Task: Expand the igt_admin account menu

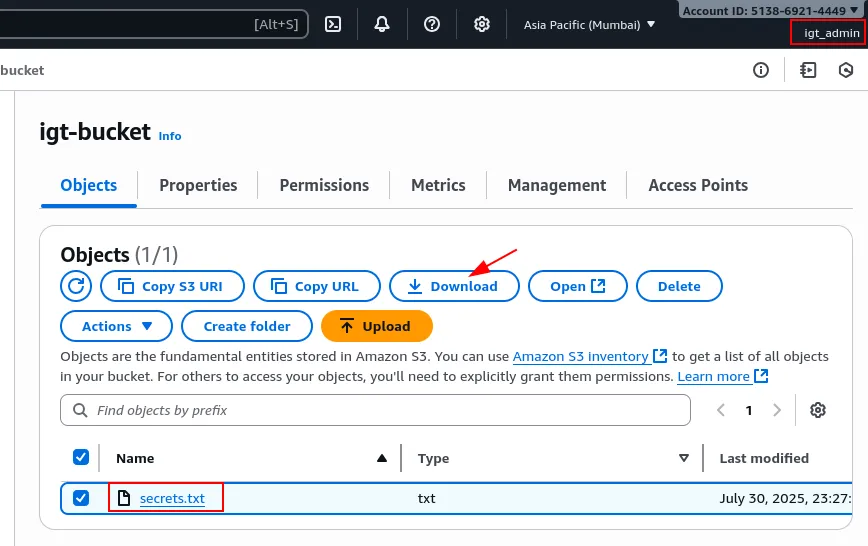Action: (x=830, y=33)
